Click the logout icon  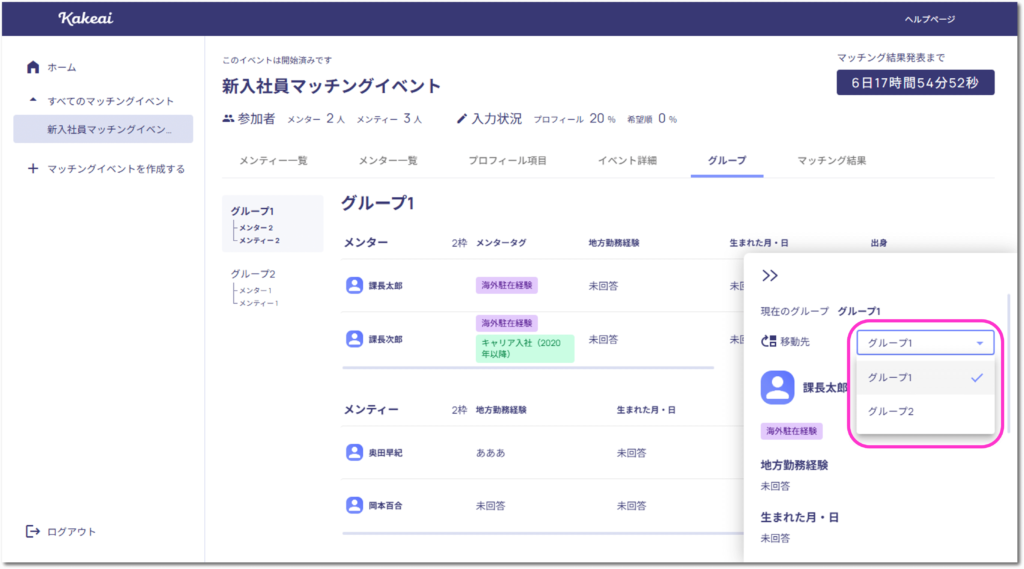33,531
